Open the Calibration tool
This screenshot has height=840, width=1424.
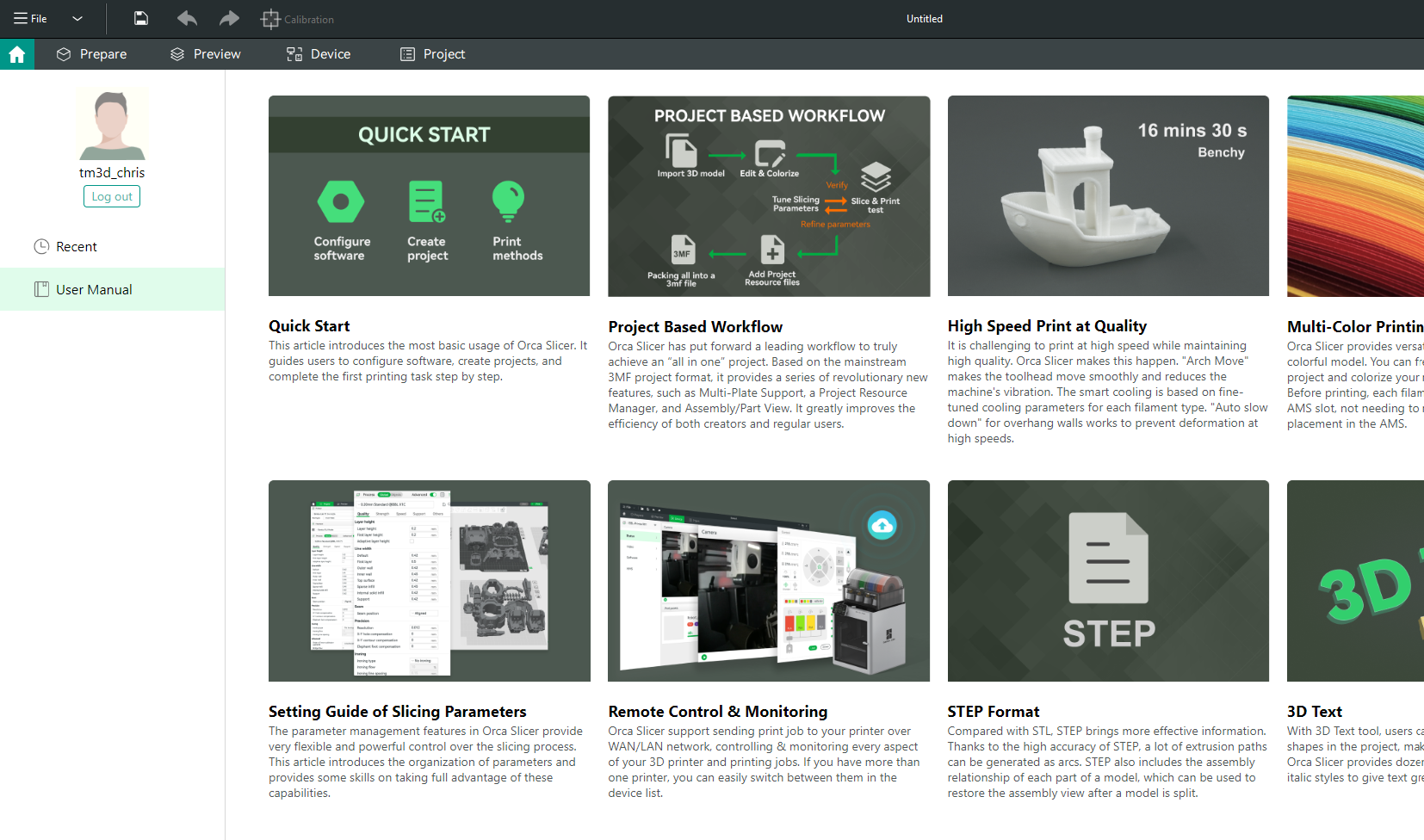tap(298, 19)
